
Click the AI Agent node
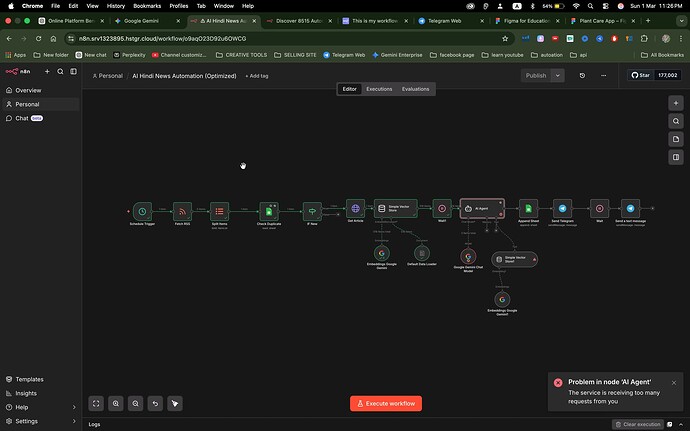(480, 209)
